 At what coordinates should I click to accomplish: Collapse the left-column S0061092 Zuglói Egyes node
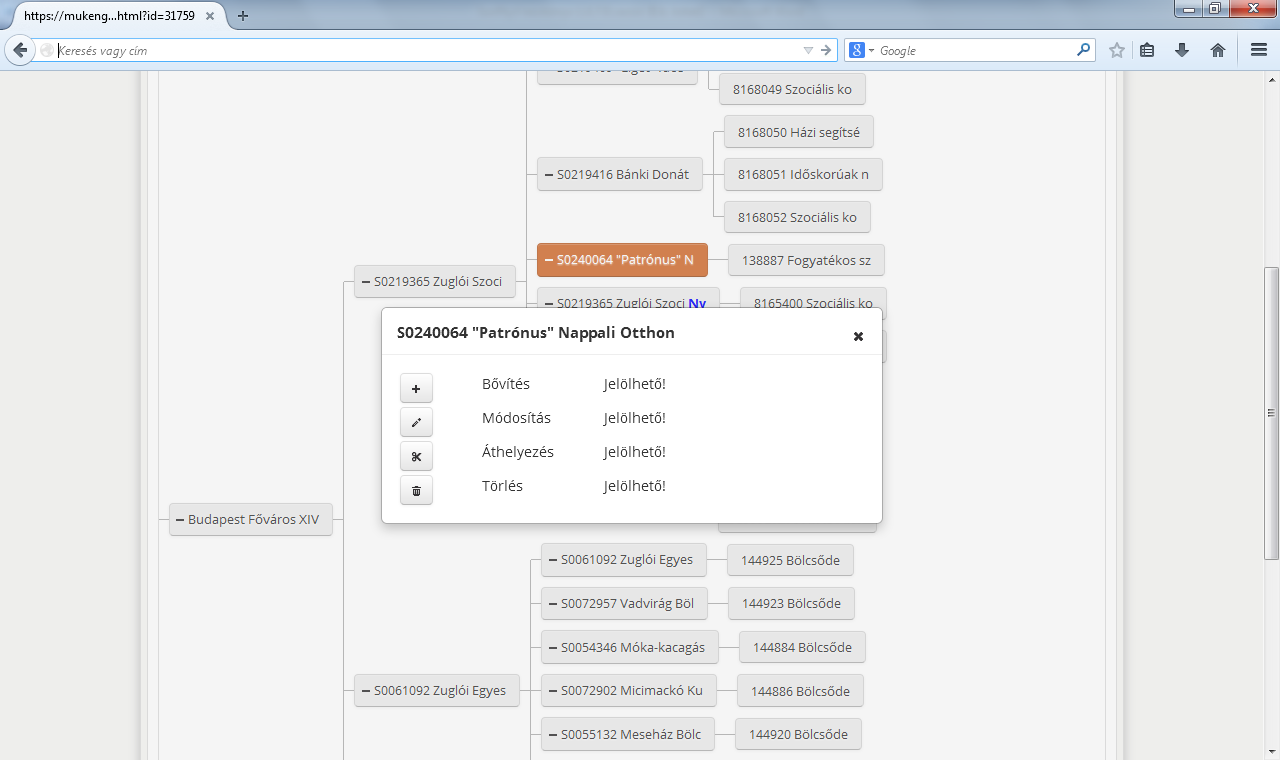[366, 690]
